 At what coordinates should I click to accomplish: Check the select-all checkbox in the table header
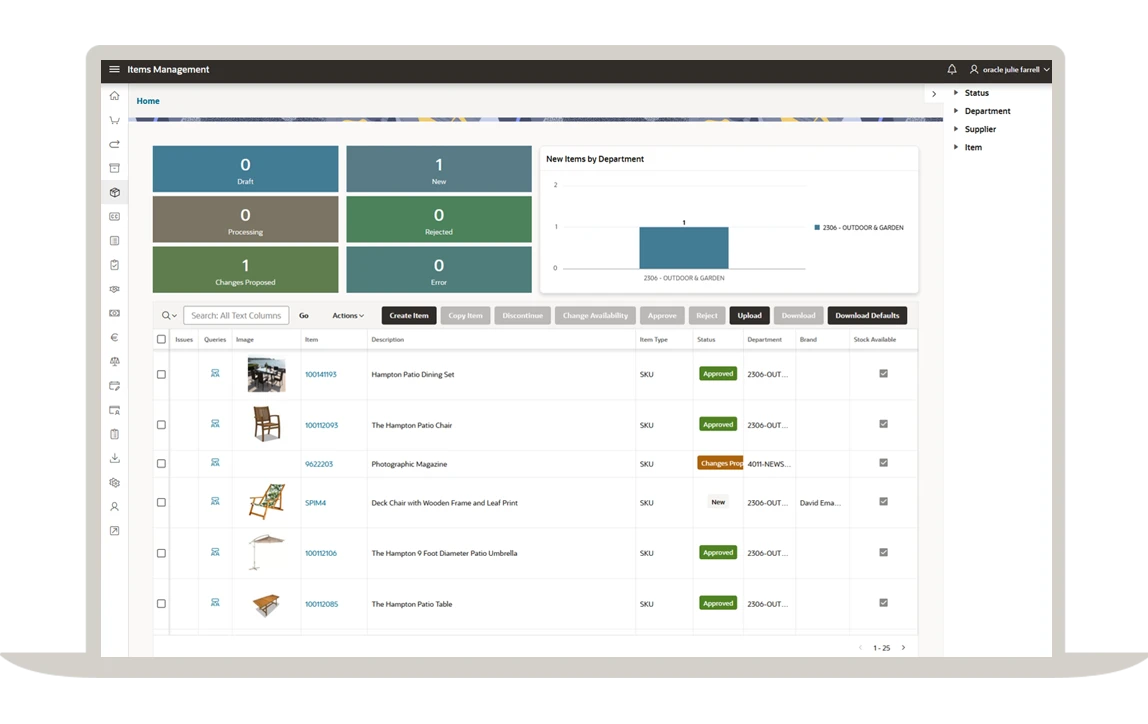[161, 339]
